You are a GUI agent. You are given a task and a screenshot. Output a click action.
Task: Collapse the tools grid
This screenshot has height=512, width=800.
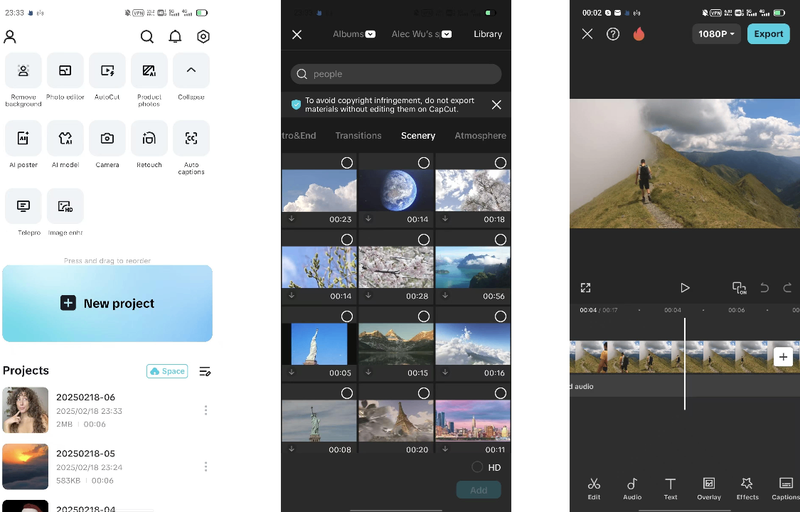(x=191, y=70)
